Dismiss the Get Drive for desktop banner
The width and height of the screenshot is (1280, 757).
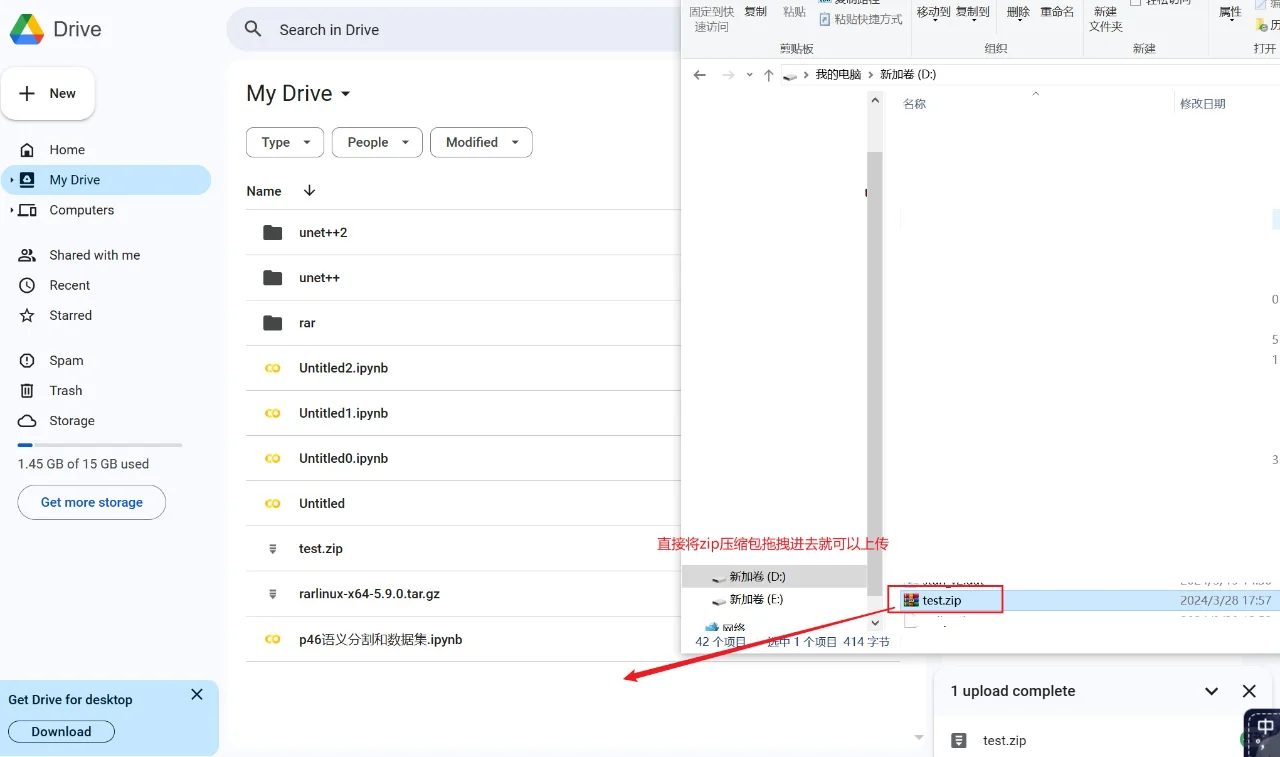tap(197, 695)
